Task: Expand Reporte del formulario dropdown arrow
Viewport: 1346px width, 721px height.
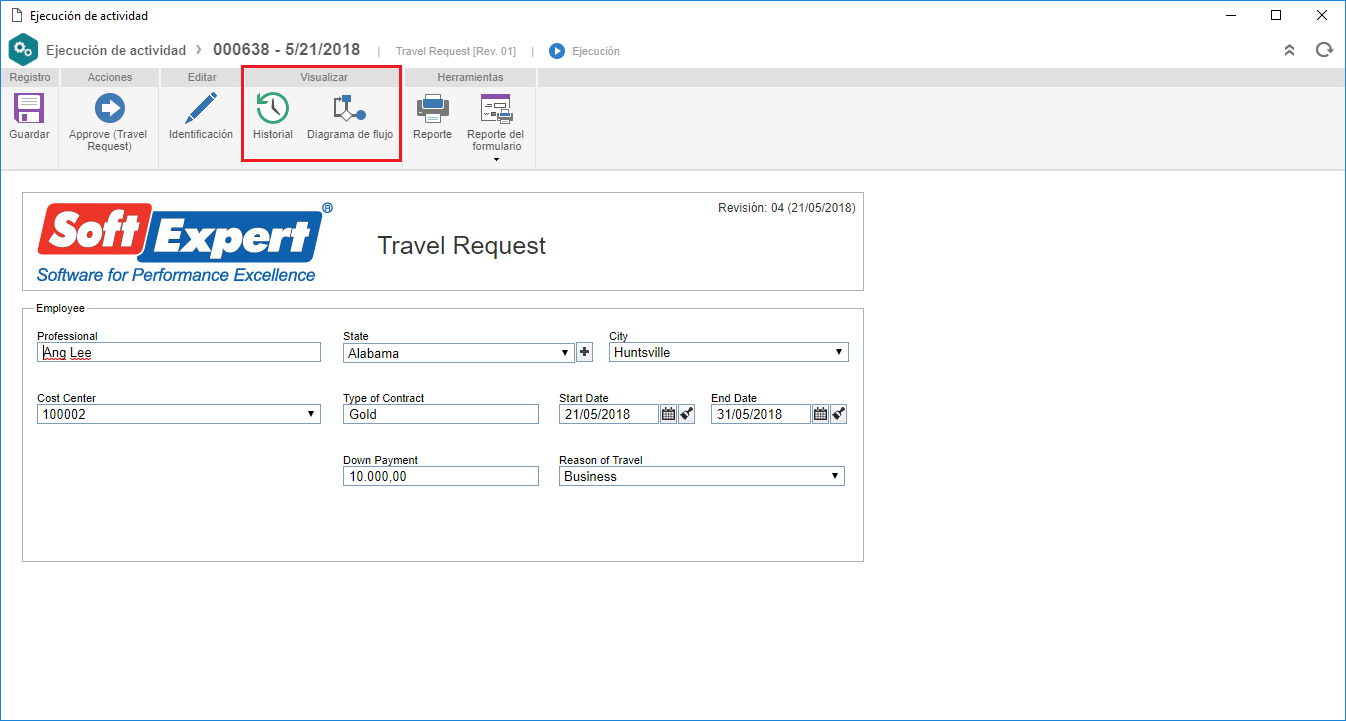Action: 496,159
